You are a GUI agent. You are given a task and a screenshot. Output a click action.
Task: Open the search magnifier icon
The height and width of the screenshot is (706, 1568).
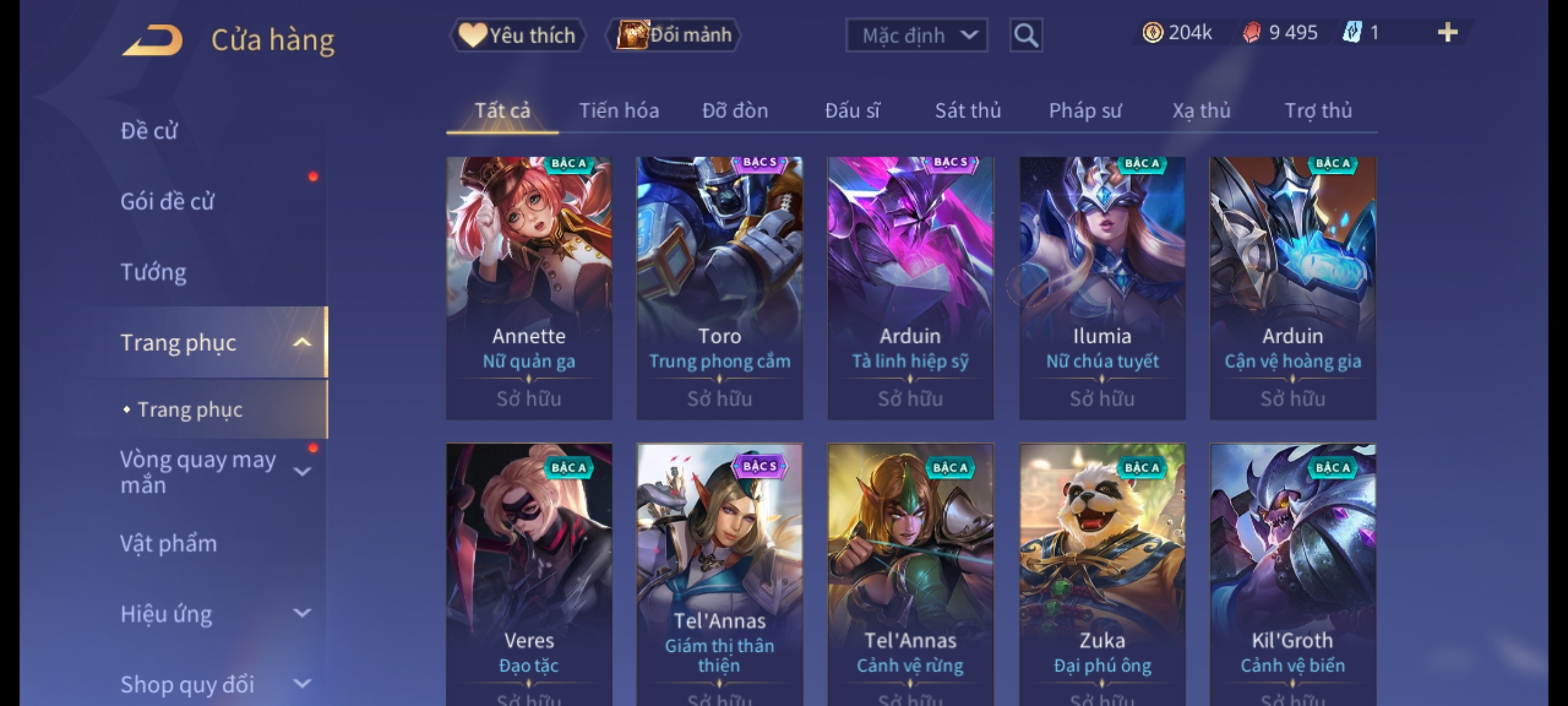pos(1026,35)
